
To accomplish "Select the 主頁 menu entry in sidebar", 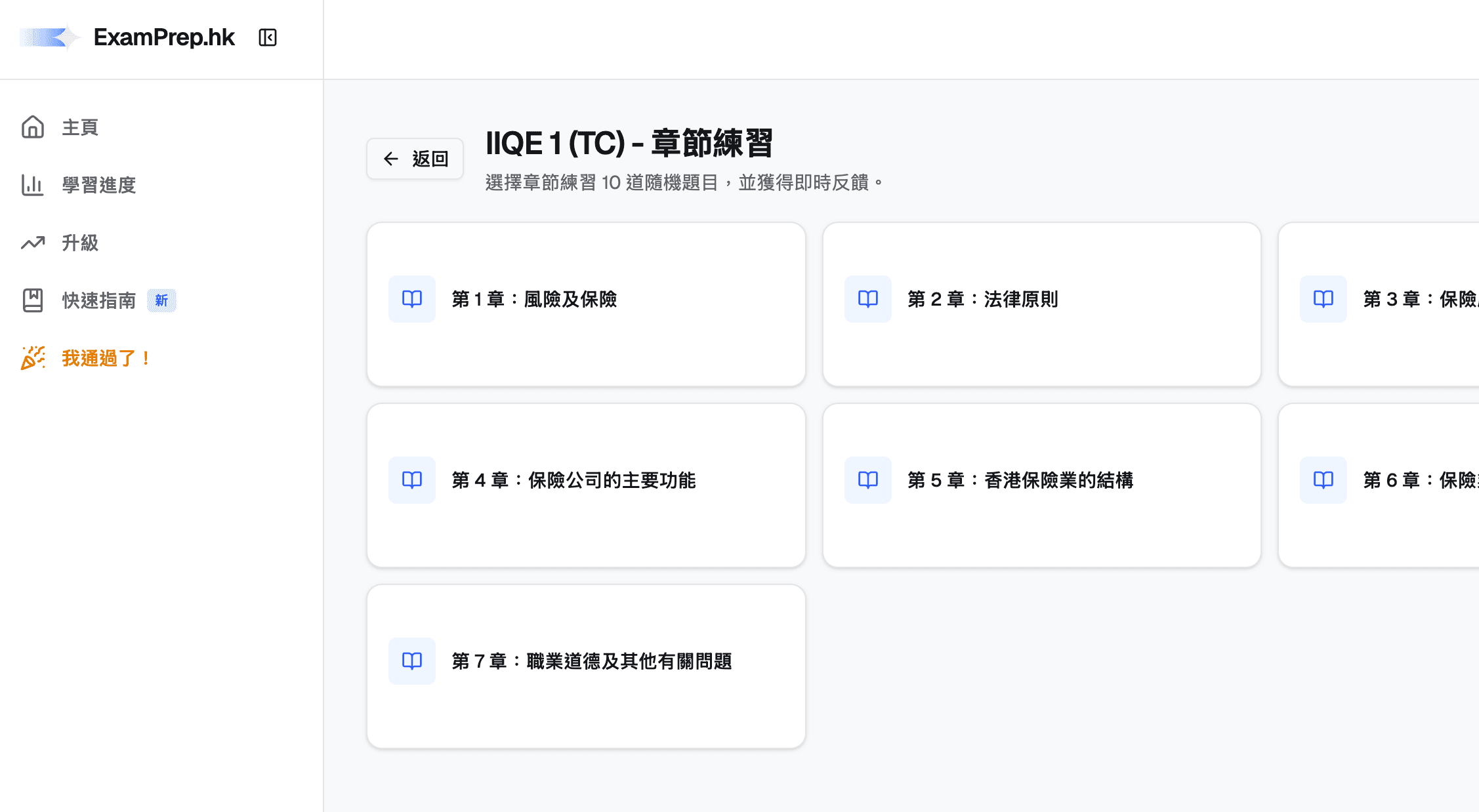I will click(x=79, y=127).
